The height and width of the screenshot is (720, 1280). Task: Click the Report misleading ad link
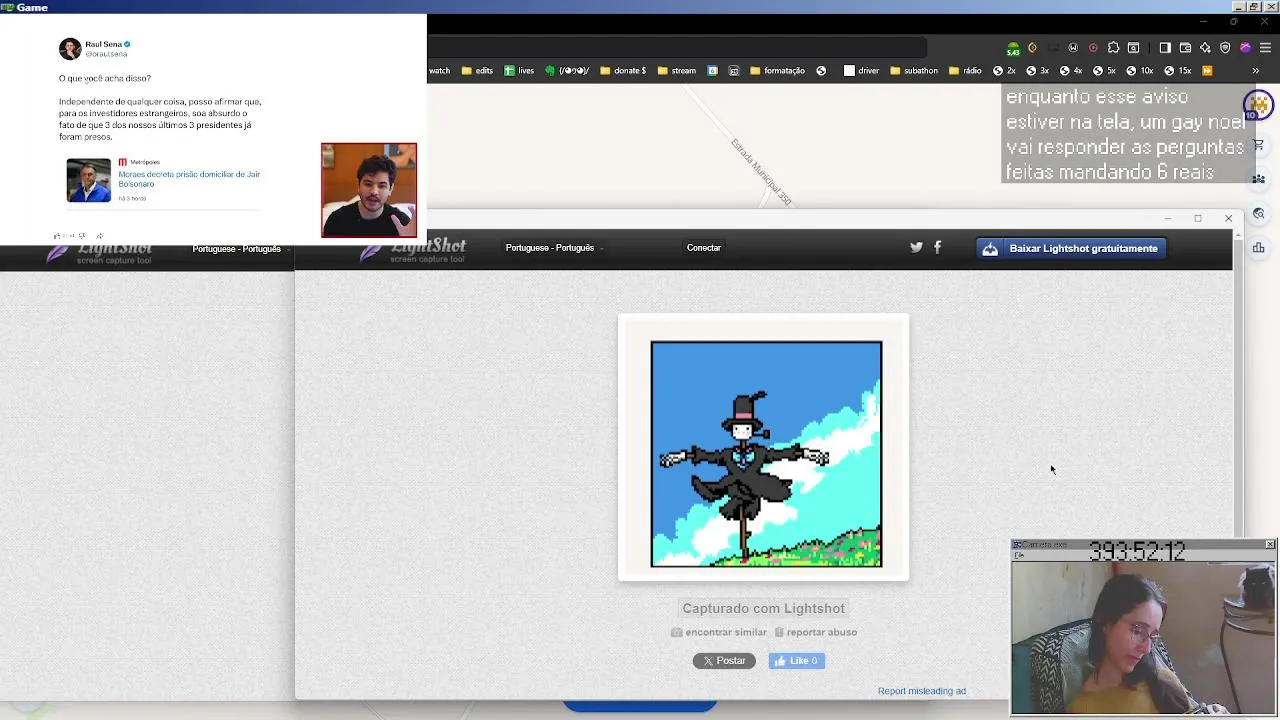pyautogui.click(x=921, y=691)
